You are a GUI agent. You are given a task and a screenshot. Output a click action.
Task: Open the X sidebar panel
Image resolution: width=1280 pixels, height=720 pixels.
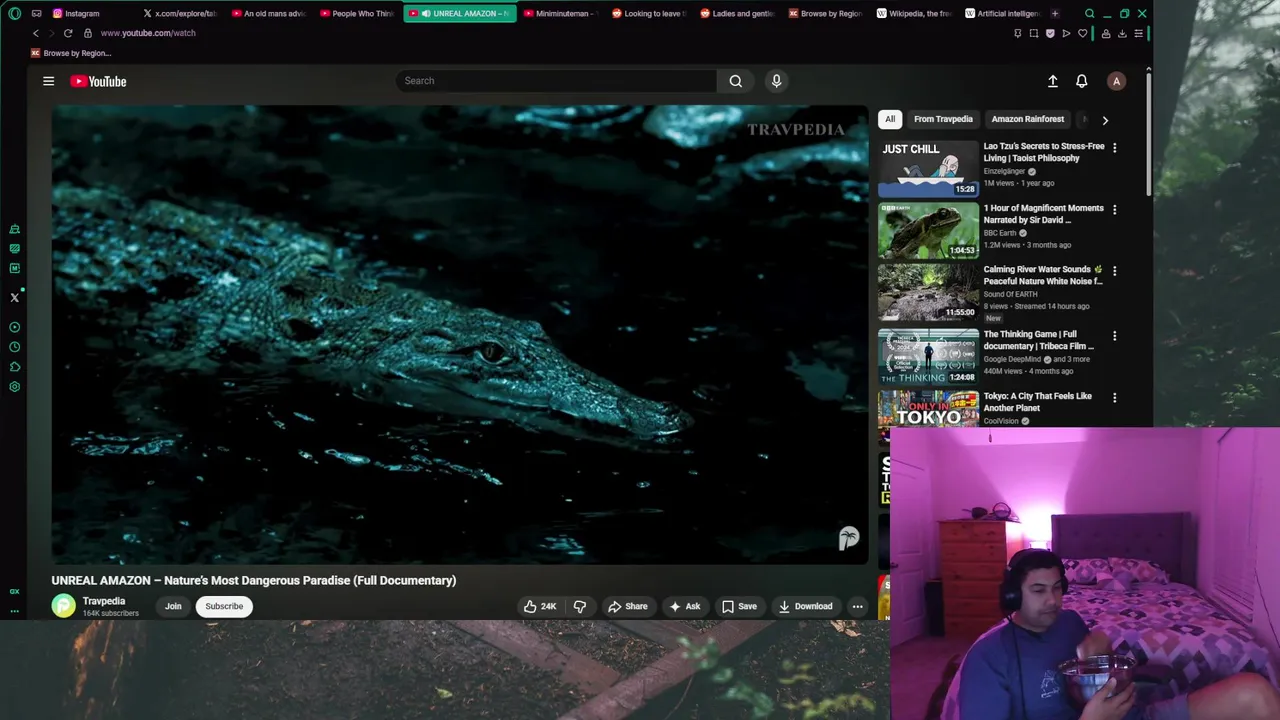coord(14,297)
